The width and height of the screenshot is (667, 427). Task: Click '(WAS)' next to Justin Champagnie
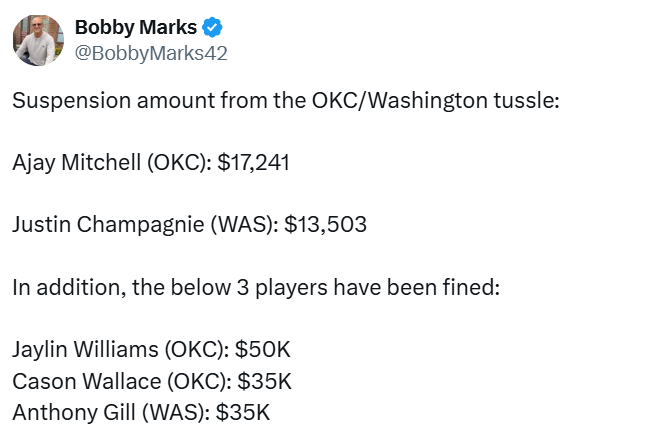pos(241,225)
